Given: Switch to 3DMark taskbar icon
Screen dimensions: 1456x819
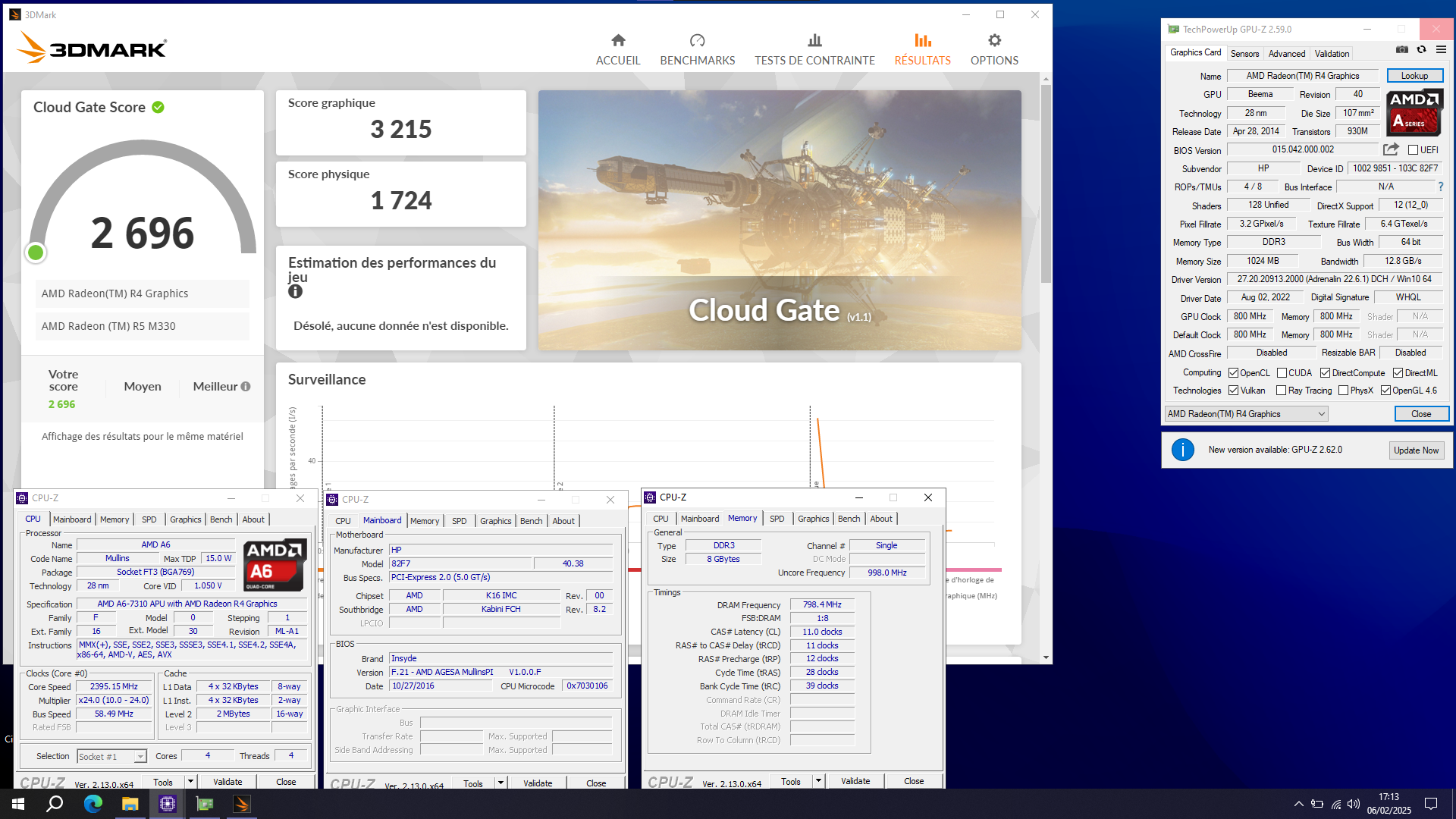Looking at the screenshot, I should [x=242, y=804].
